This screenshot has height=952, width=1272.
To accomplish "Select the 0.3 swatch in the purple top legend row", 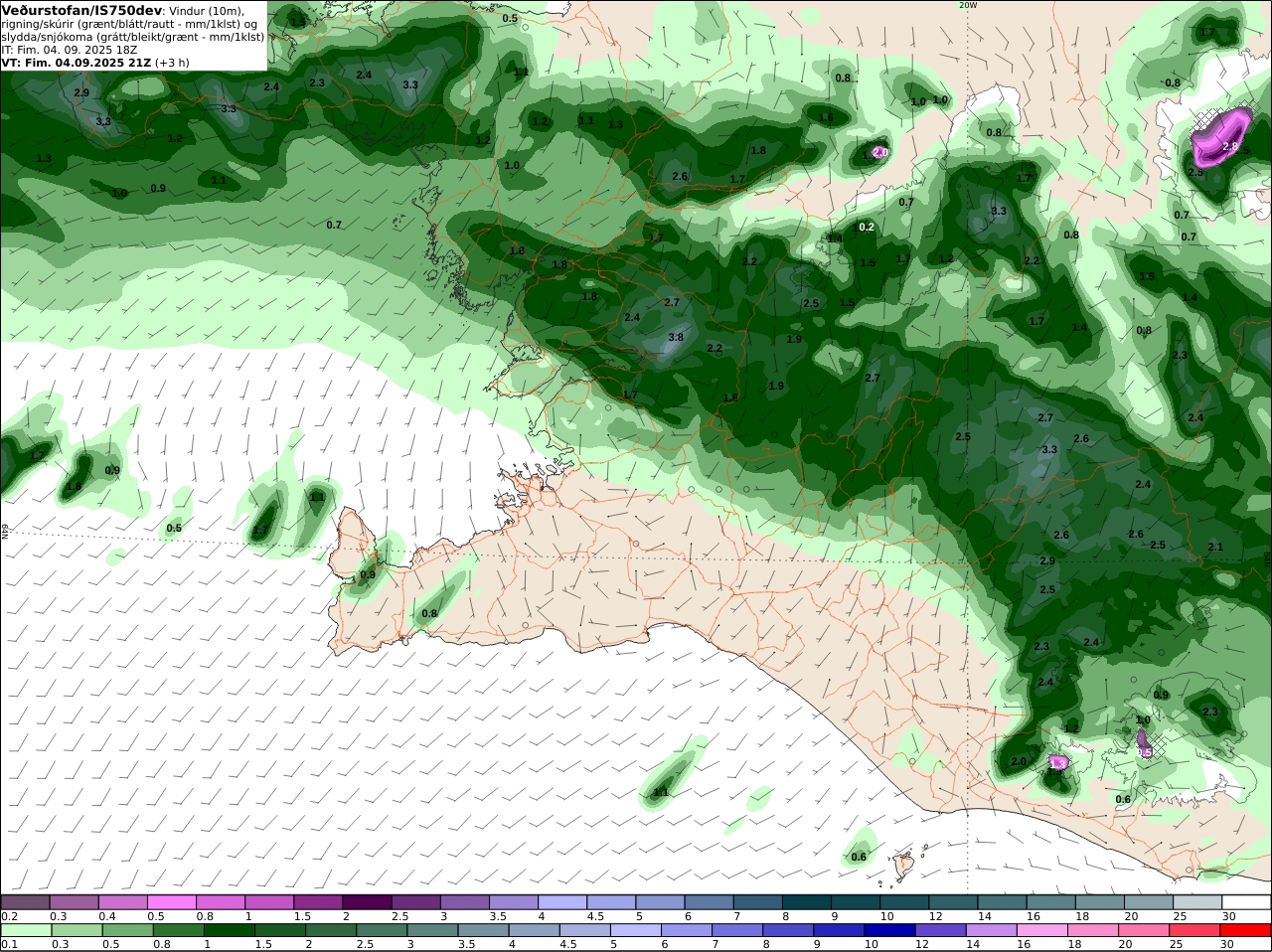I will coord(74,902).
